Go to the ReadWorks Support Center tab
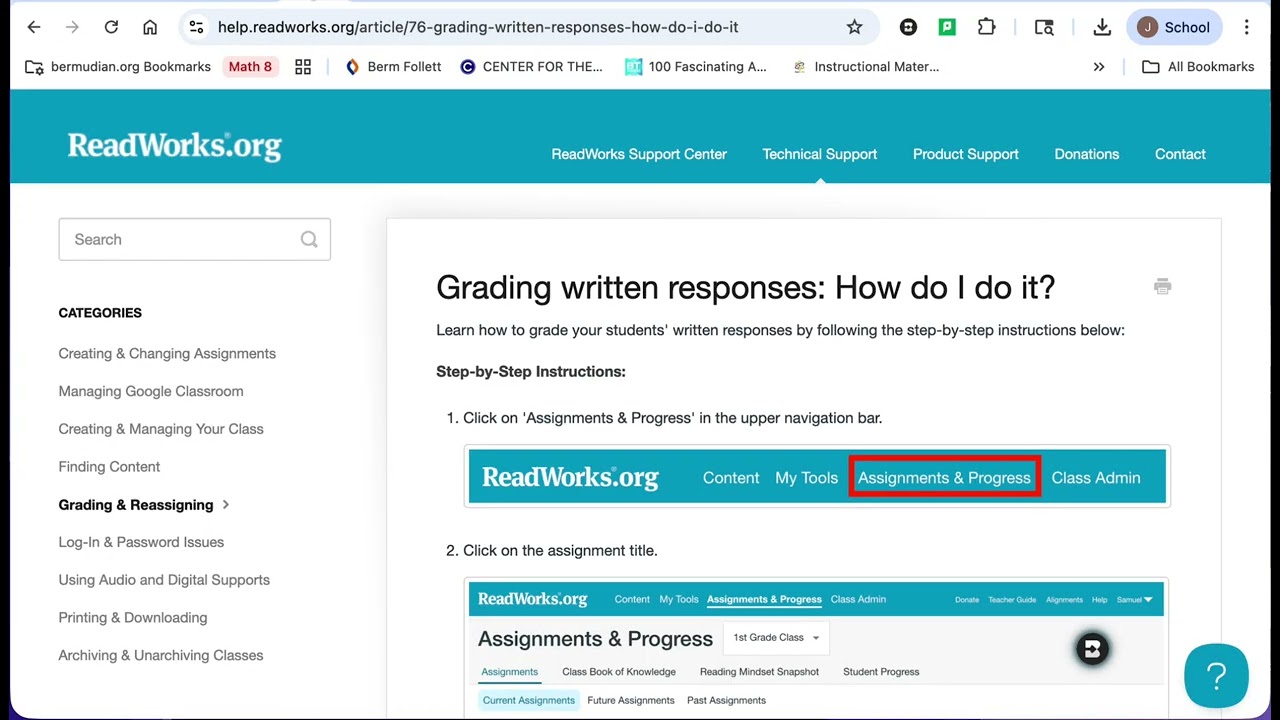The height and width of the screenshot is (720, 1280). (639, 154)
